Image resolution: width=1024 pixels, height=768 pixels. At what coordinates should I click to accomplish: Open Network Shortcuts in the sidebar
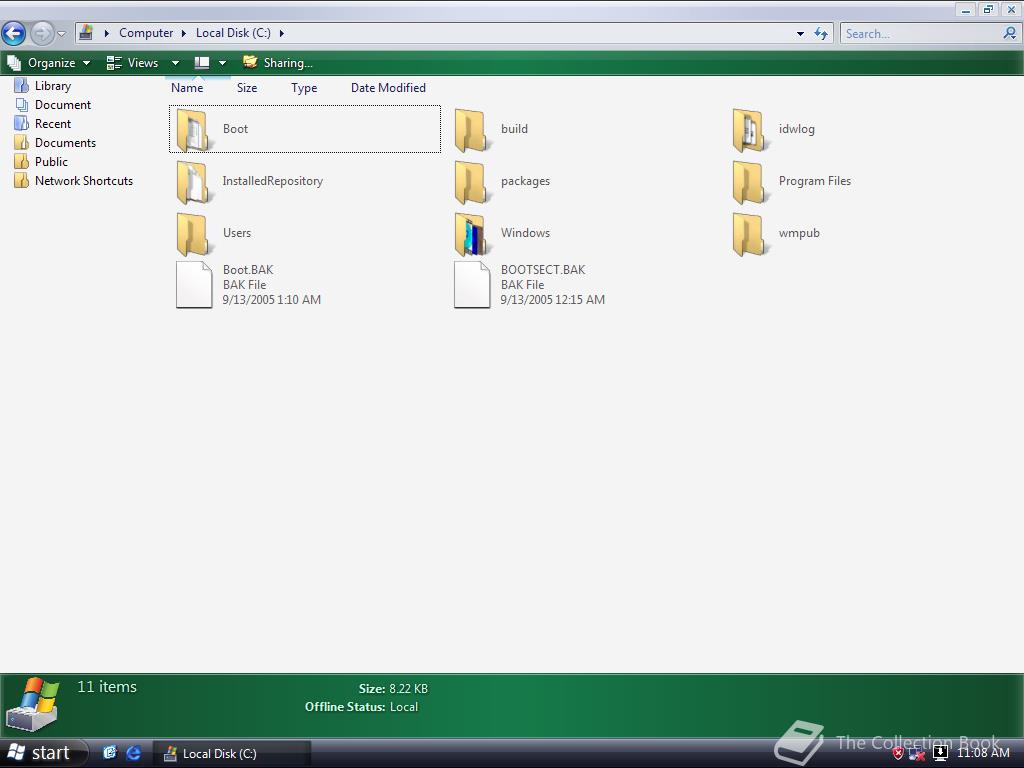(x=83, y=181)
